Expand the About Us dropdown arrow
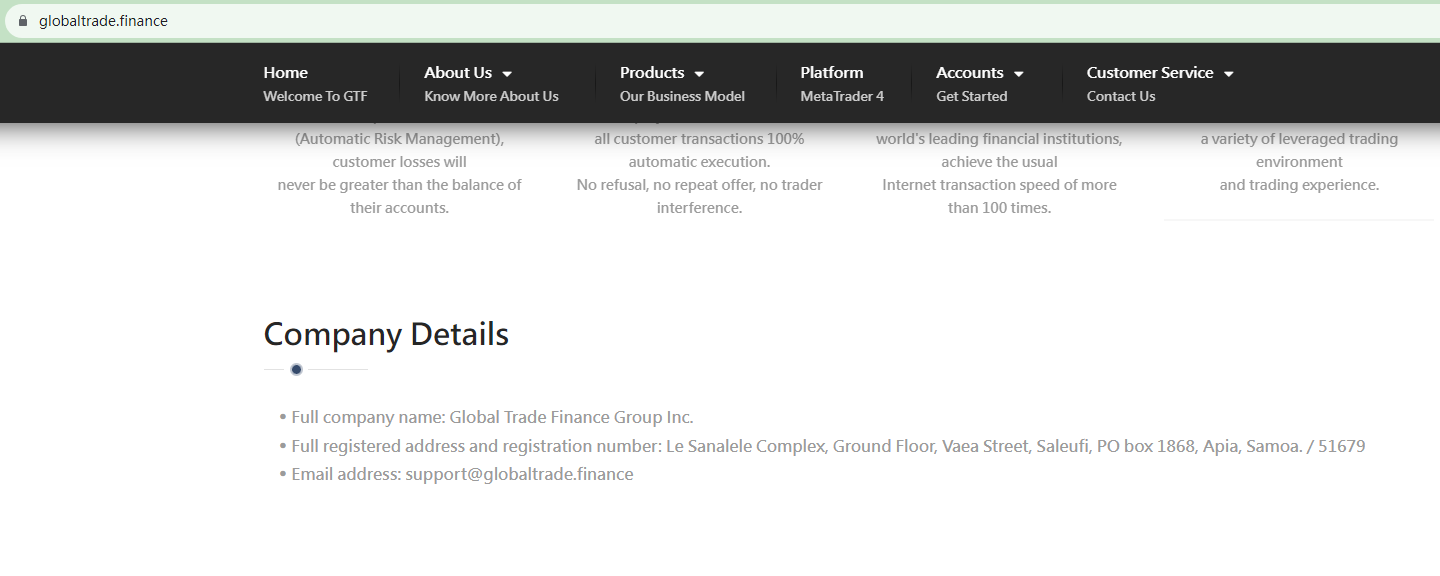The height and width of the screenshot is (576, 1440). [507, 74]
